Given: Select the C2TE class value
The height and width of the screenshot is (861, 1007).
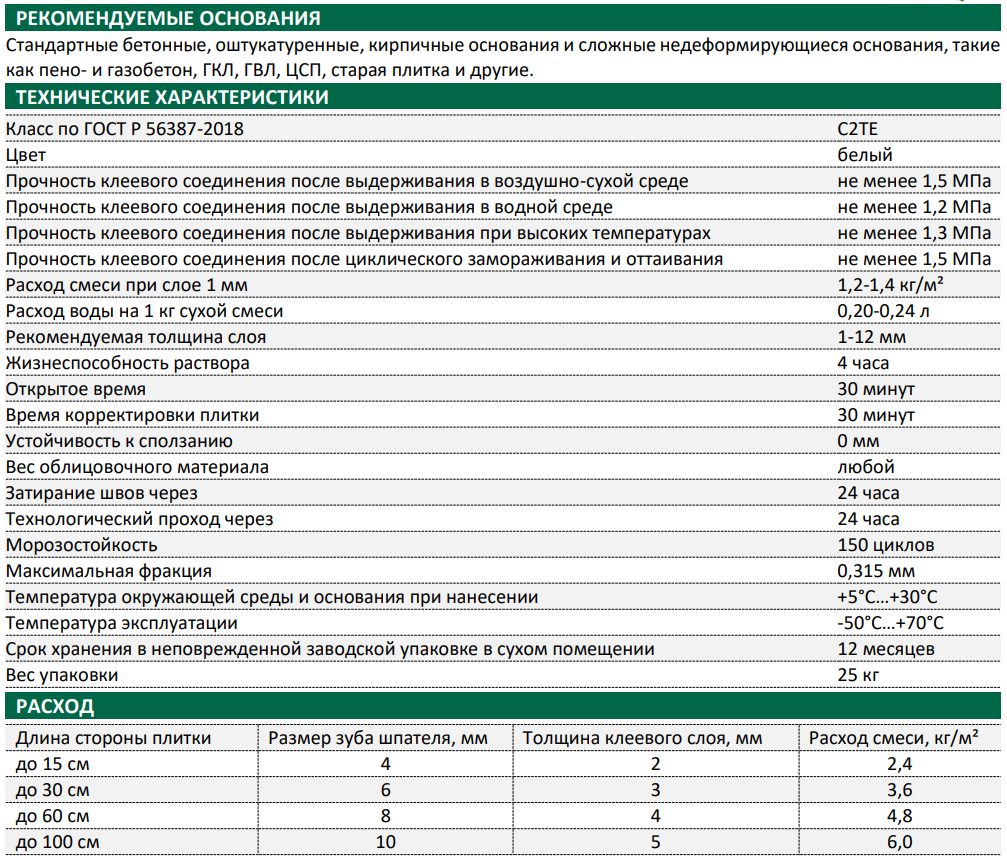Looking at the screenshot, I should 857,128.
